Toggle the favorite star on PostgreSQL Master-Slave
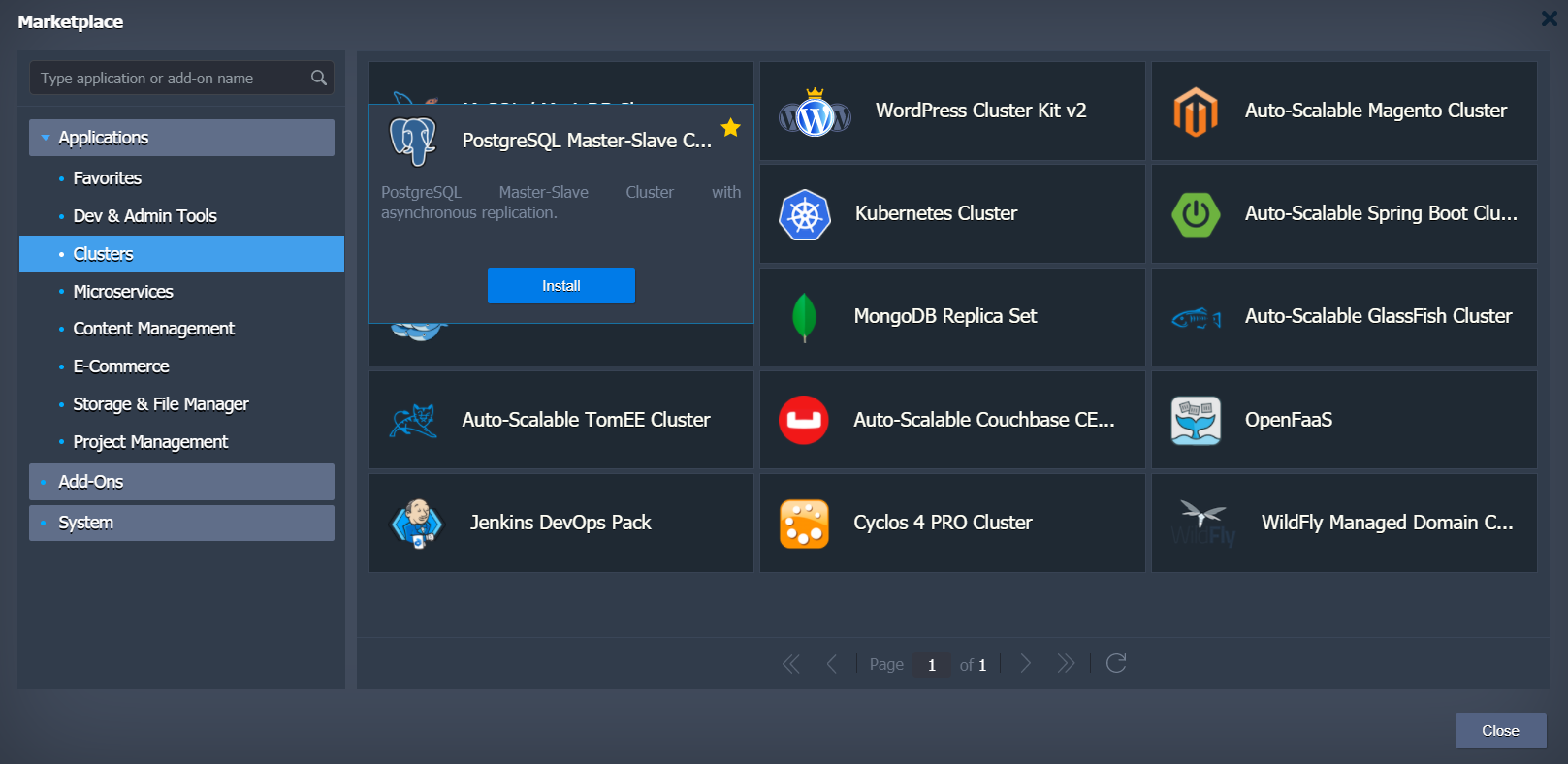 pos(731,128)
